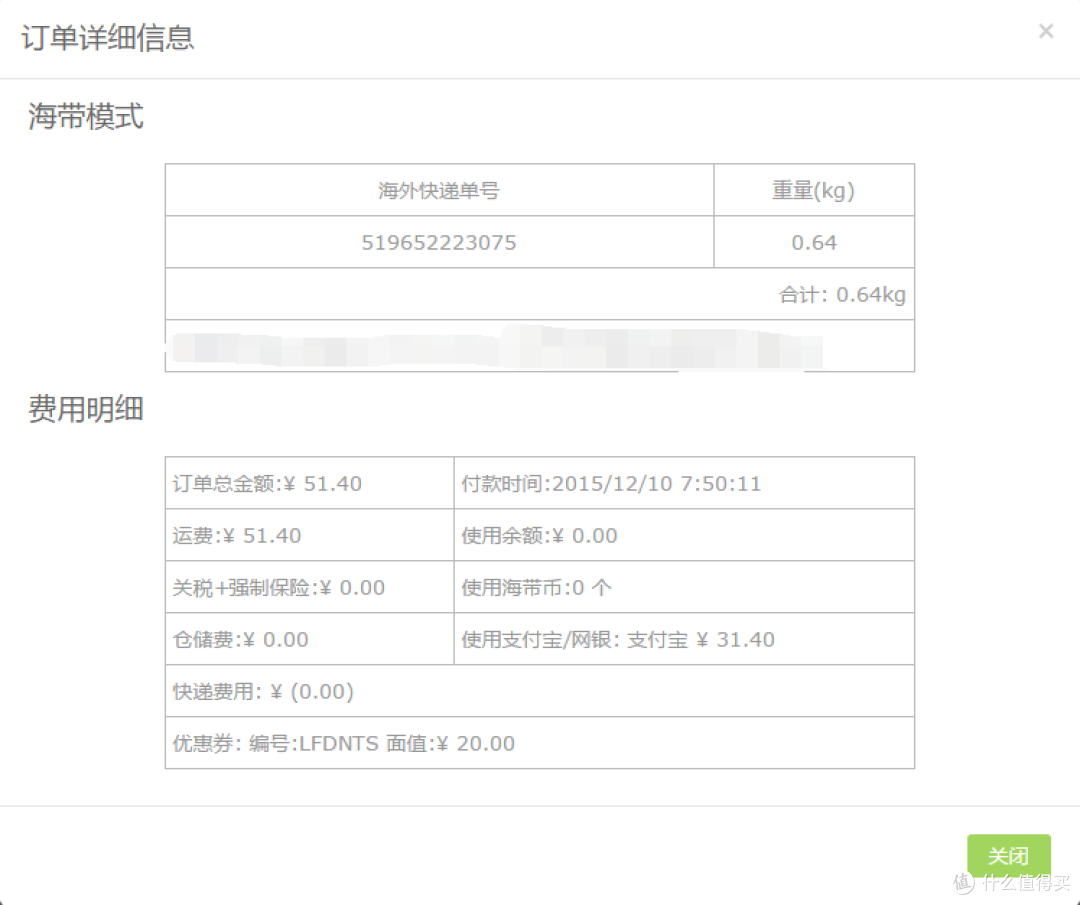Select the 快递费用 ¥ (0.00) row
1080x905 pixels.
tap(539, 691)
